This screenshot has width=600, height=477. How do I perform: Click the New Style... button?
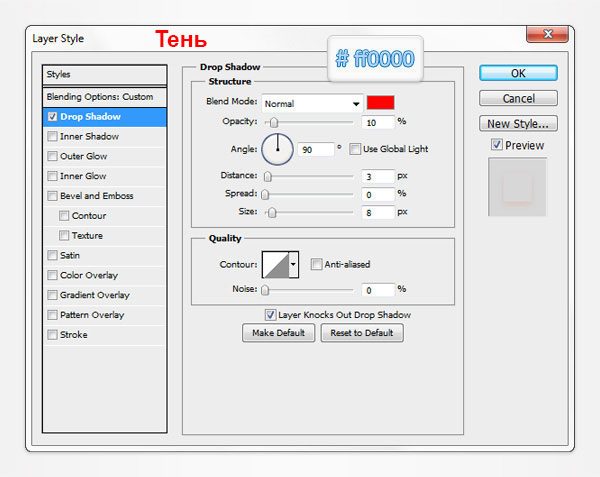(518, 124)
